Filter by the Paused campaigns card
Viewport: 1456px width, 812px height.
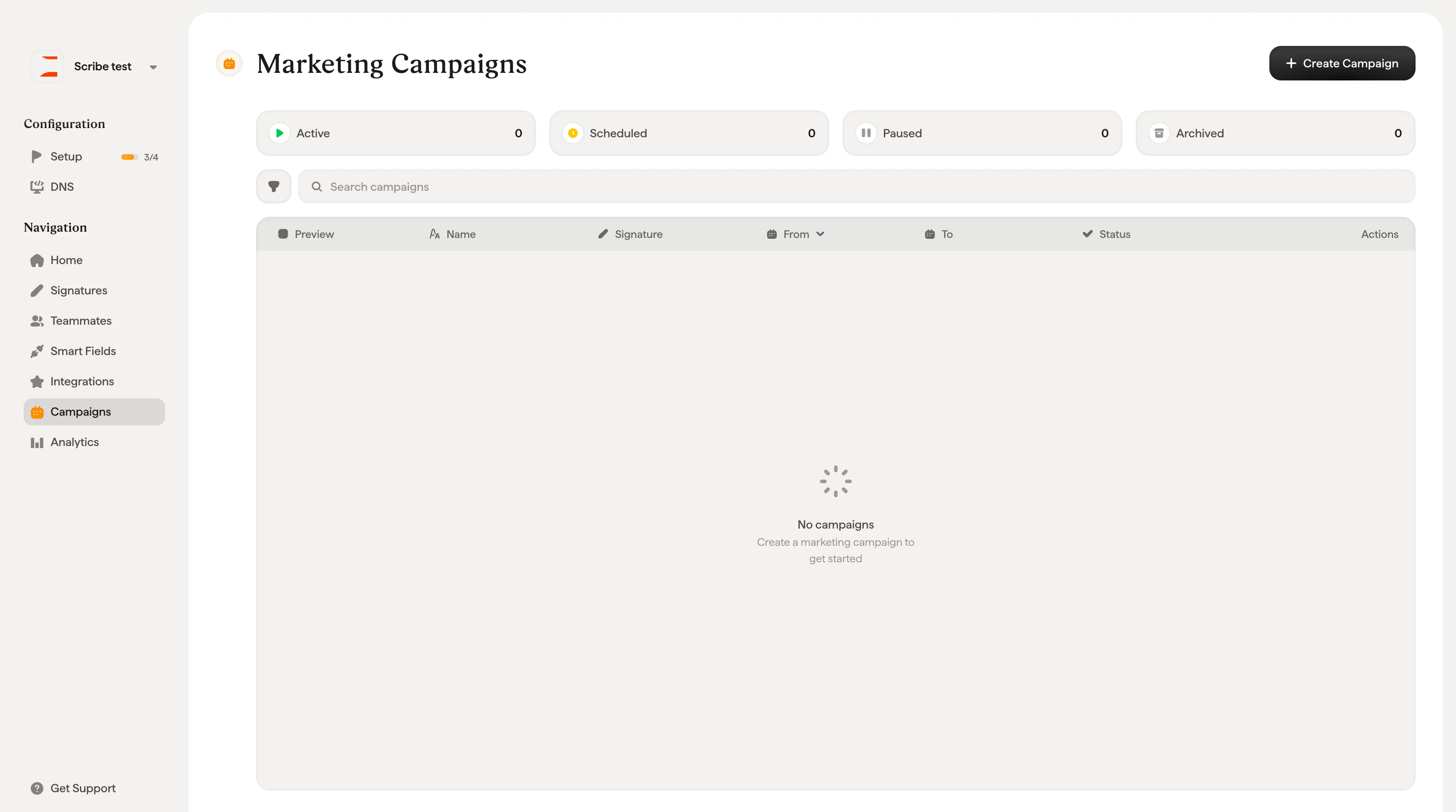[982, 134]
